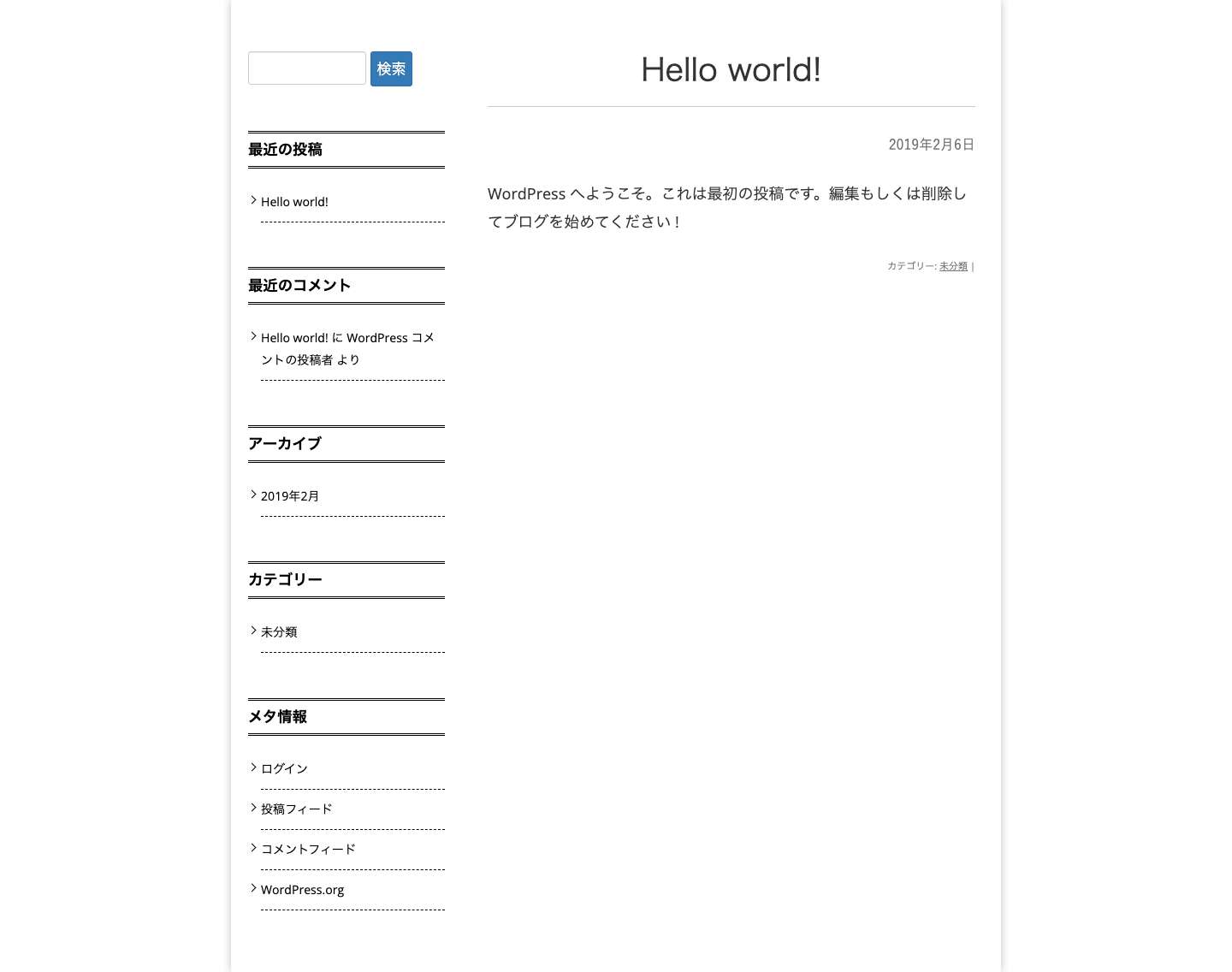Open the 2019年2月 archive page
Screen dimensions: 1232x972
289,495
